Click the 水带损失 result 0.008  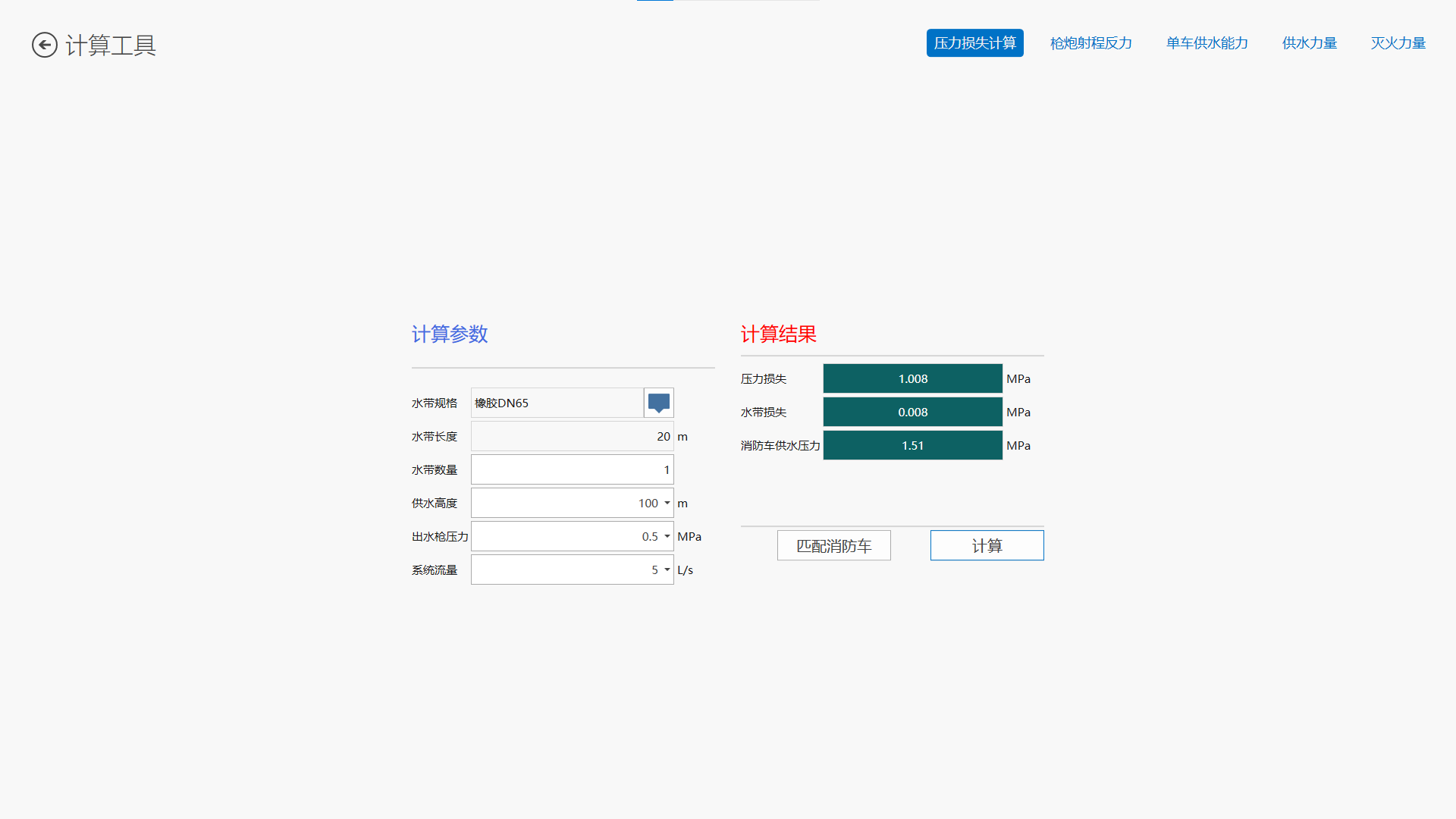click(913, 412)
